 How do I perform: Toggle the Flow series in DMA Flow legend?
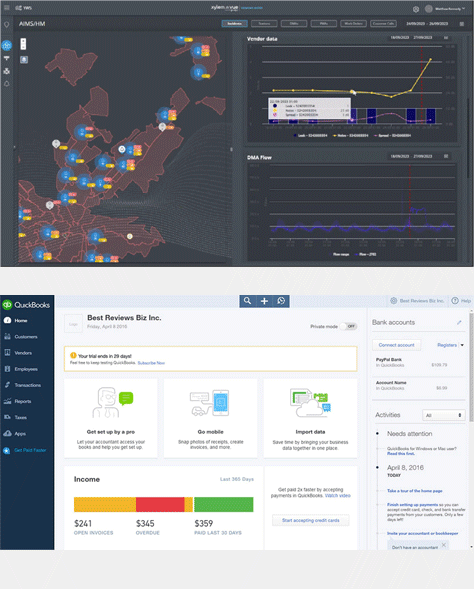click(365, 254)
